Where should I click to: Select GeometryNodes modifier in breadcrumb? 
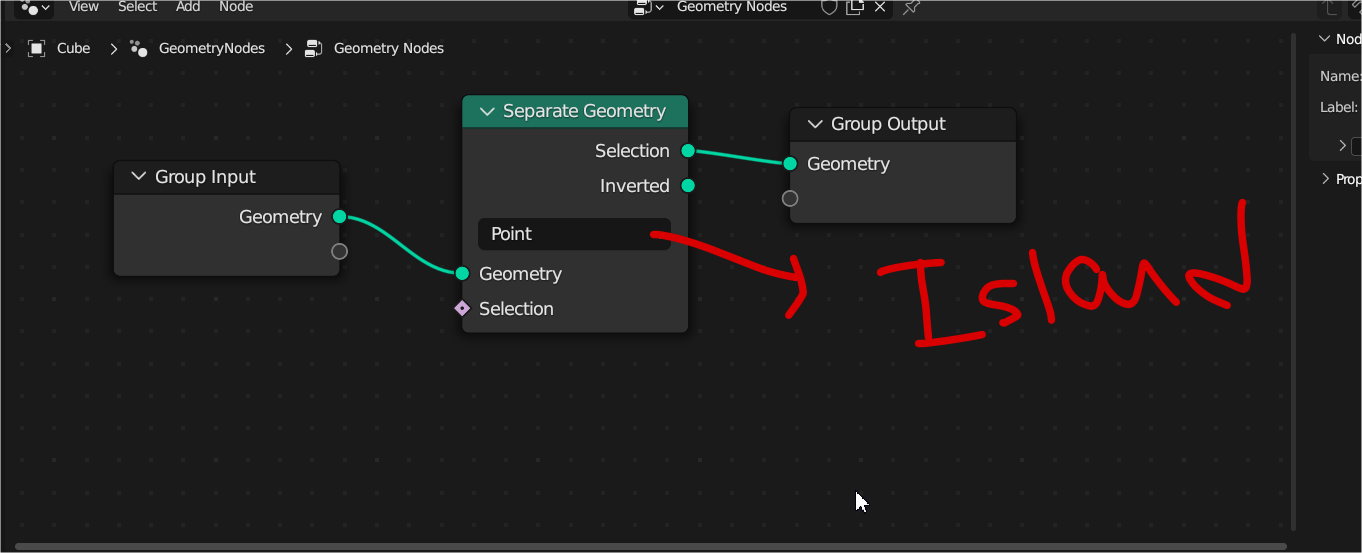(x=212, y=48)
